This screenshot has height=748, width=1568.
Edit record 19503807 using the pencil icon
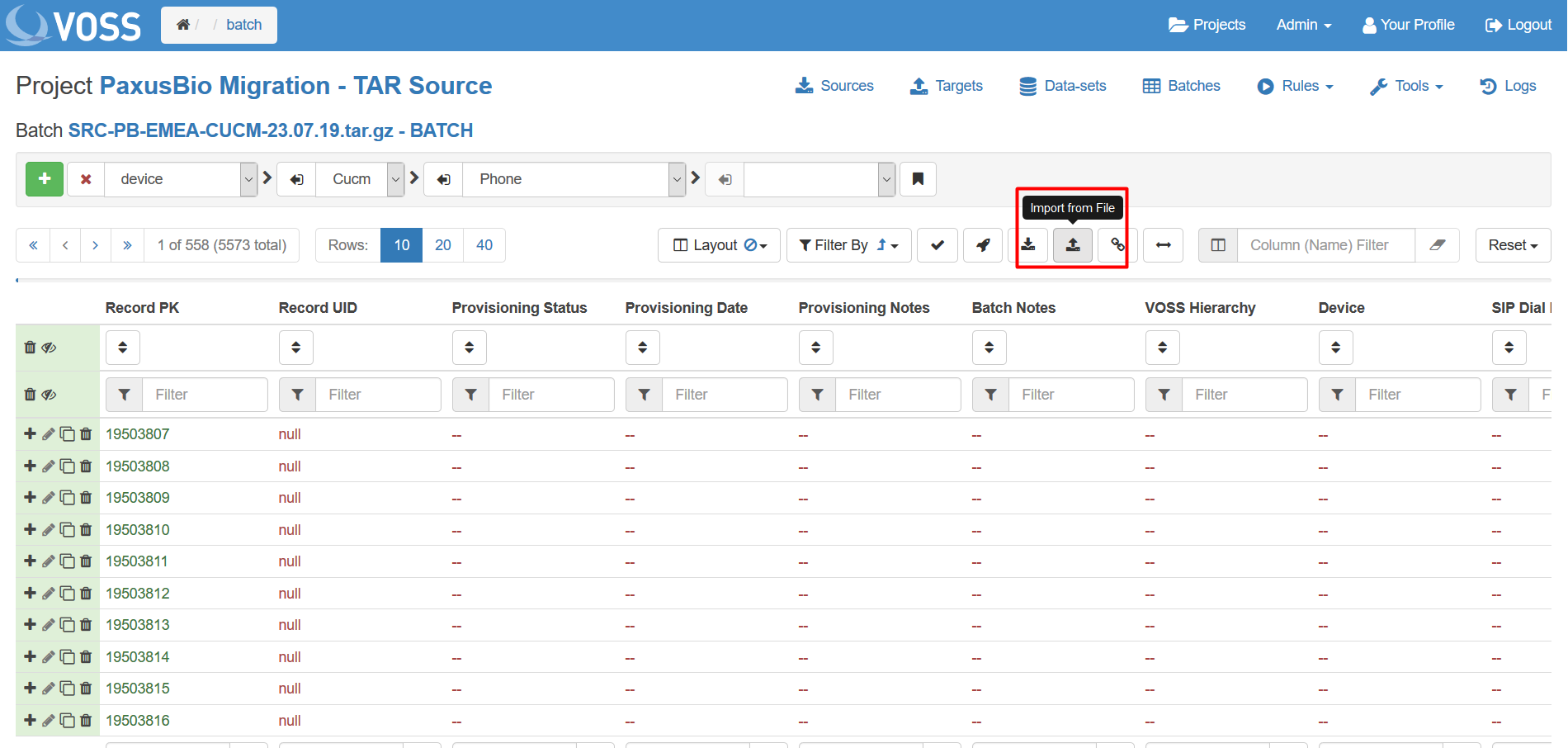[49, 434]
